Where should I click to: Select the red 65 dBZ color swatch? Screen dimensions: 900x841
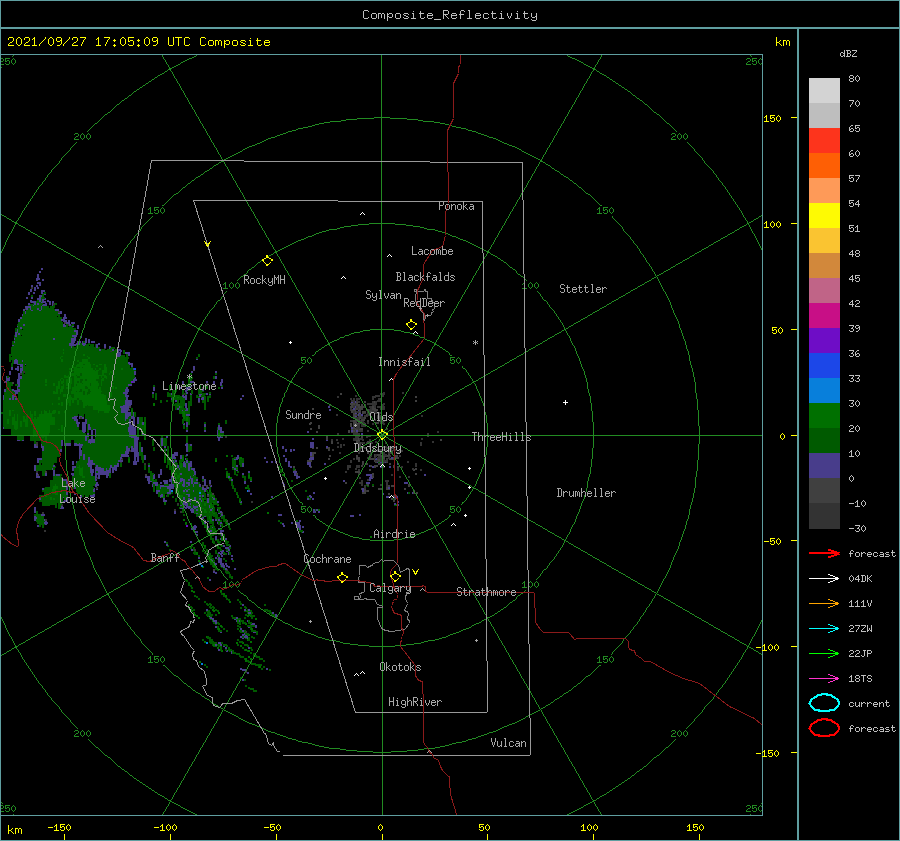[824, 140]
